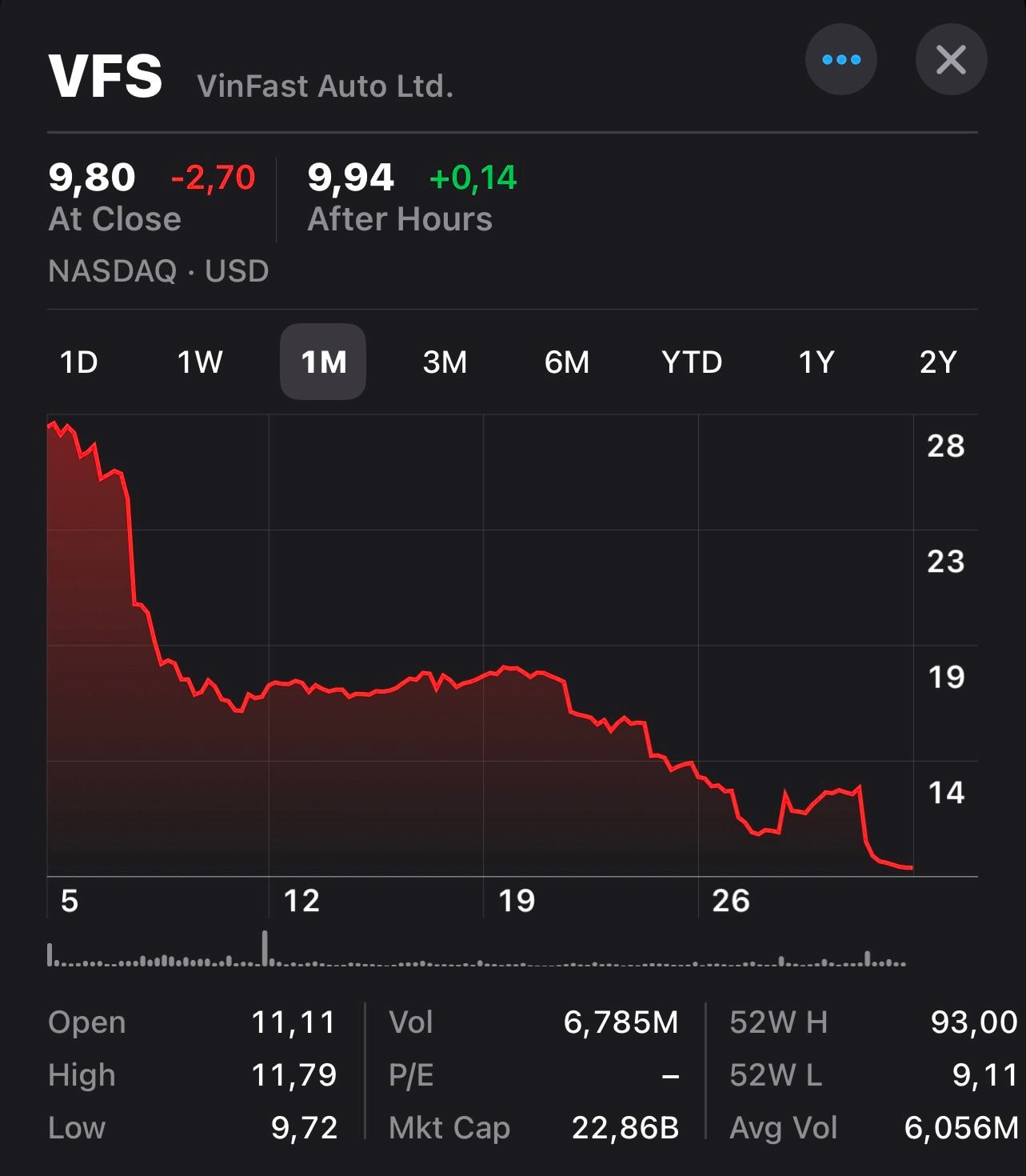Tap the Avg Vol value 6,056M
The height and width of the screenshot is (1176, 1026).
click(961, 1128)
